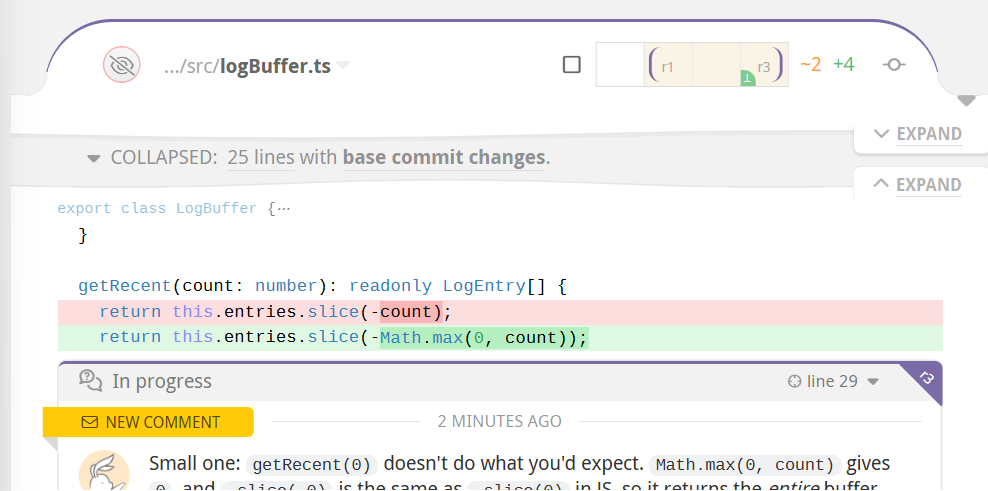Select revision r3 in the file matrix
This screenshot has width=988, height=491.
[x=764, y=65]
